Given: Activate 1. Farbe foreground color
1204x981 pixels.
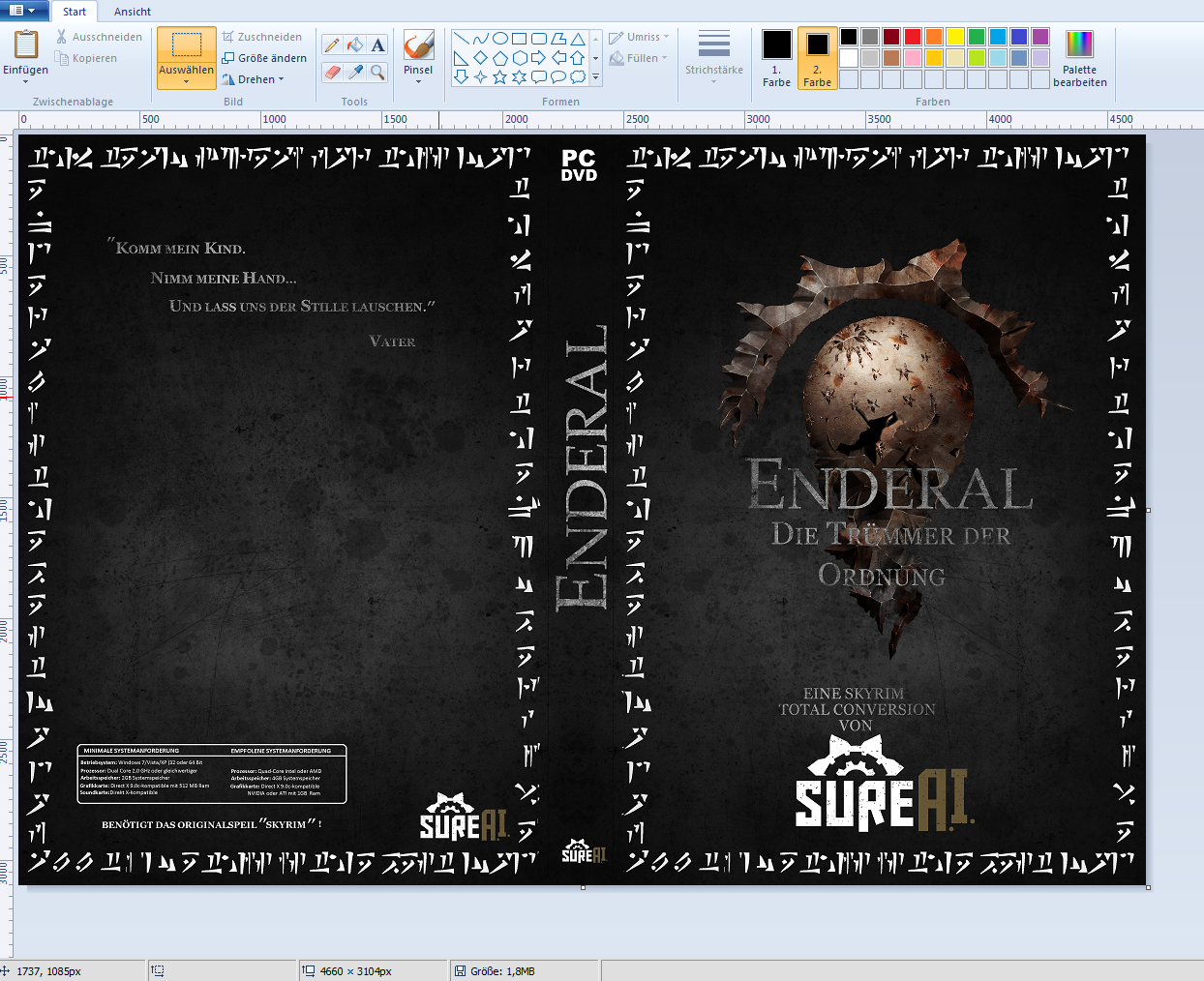Looking at the screenshot, I should click(x=776, y=58).
